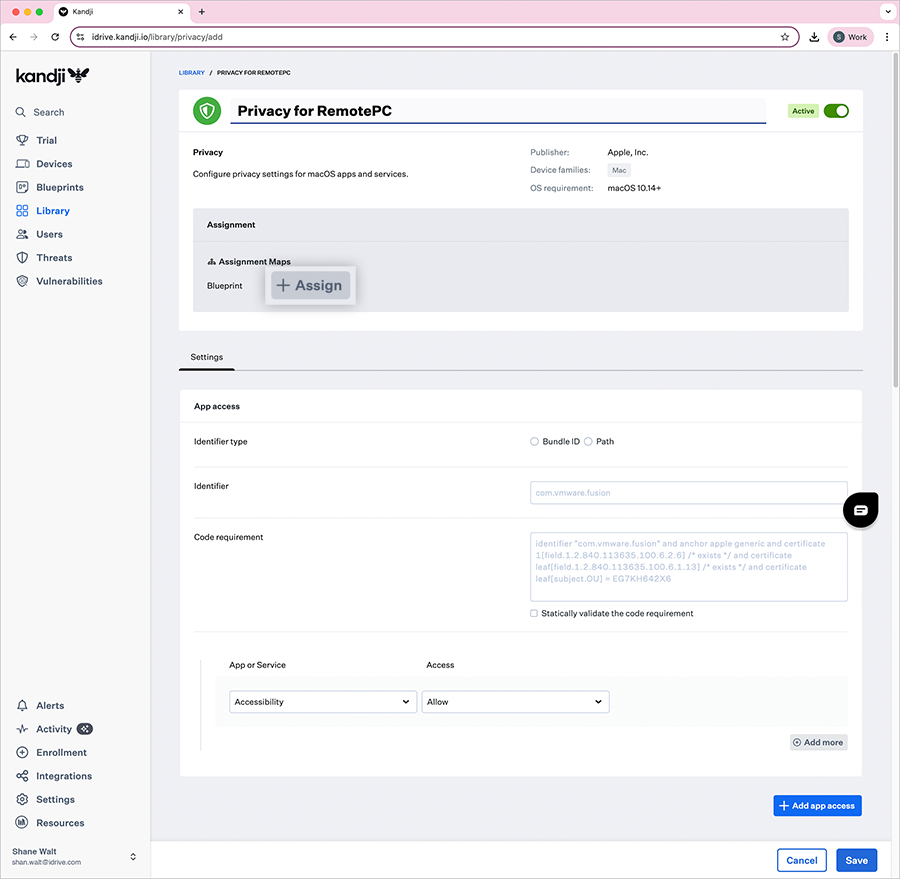Image resolution: width=900 pixels, height=879 pixels.
Task: Switch to the Settings tab
Action: click(207, 357)
